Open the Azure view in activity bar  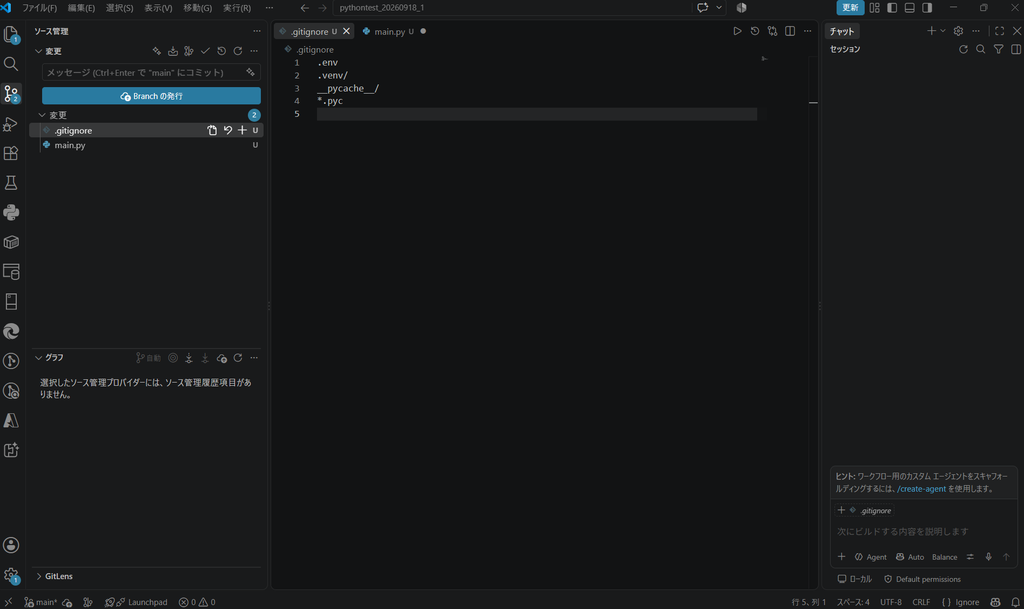tap(11, 420)
